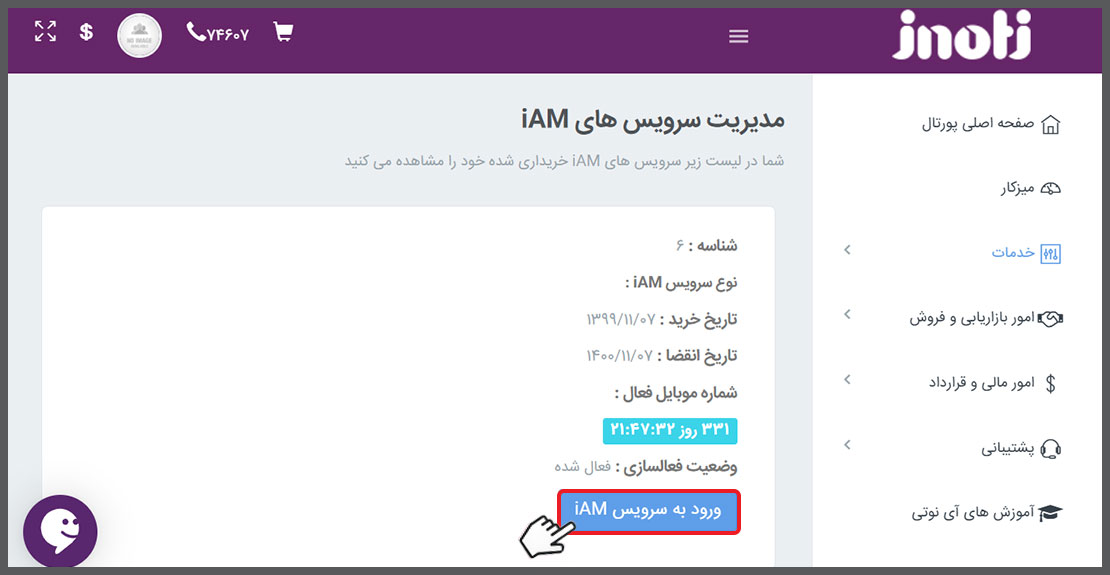Click the handshake icon for امور بازاریابی و فروش
Image resolution: width=1110 pixels, height=575 pixels.
(1050, 318)
